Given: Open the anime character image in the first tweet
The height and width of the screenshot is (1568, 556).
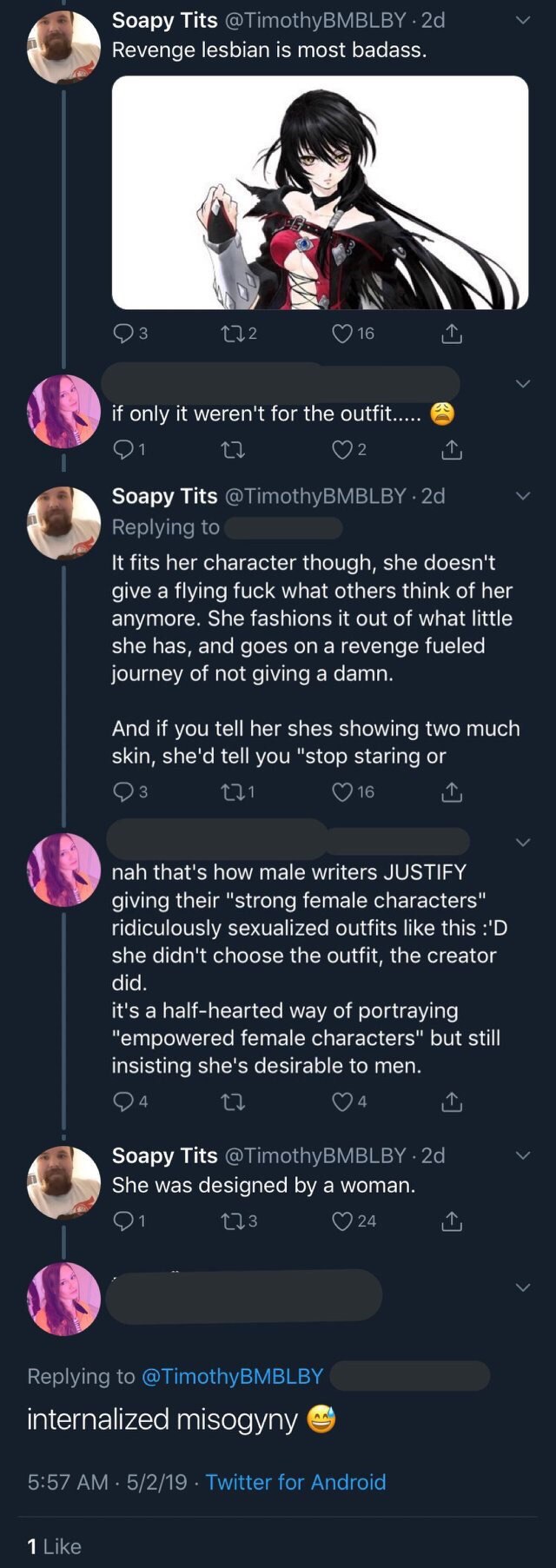Looking at the screenshot, I should click(320, 192).
